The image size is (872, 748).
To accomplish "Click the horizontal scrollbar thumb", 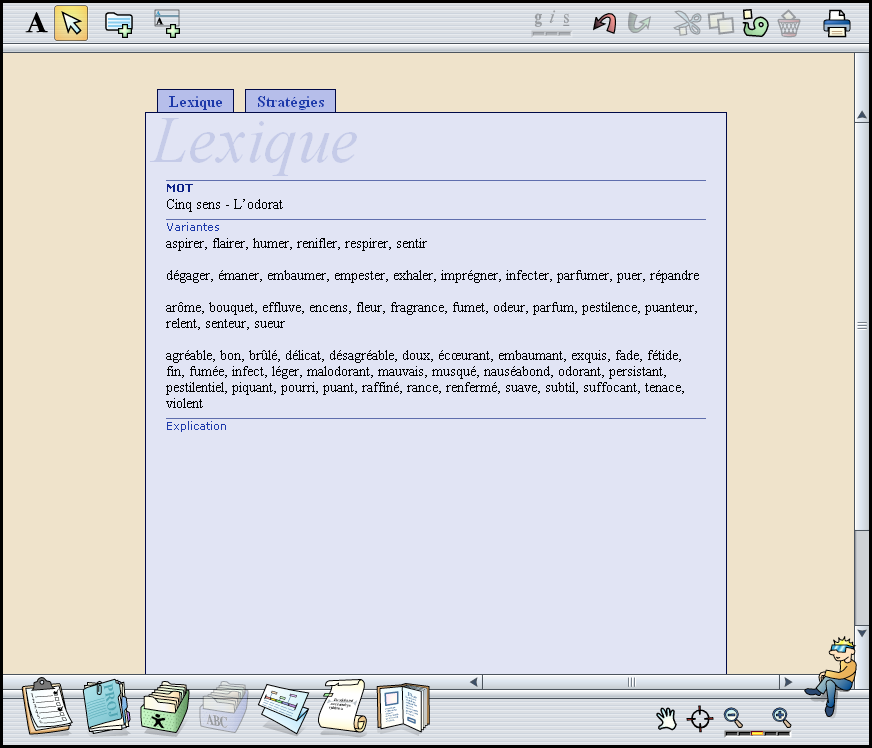I will click(x=631, y=682).
